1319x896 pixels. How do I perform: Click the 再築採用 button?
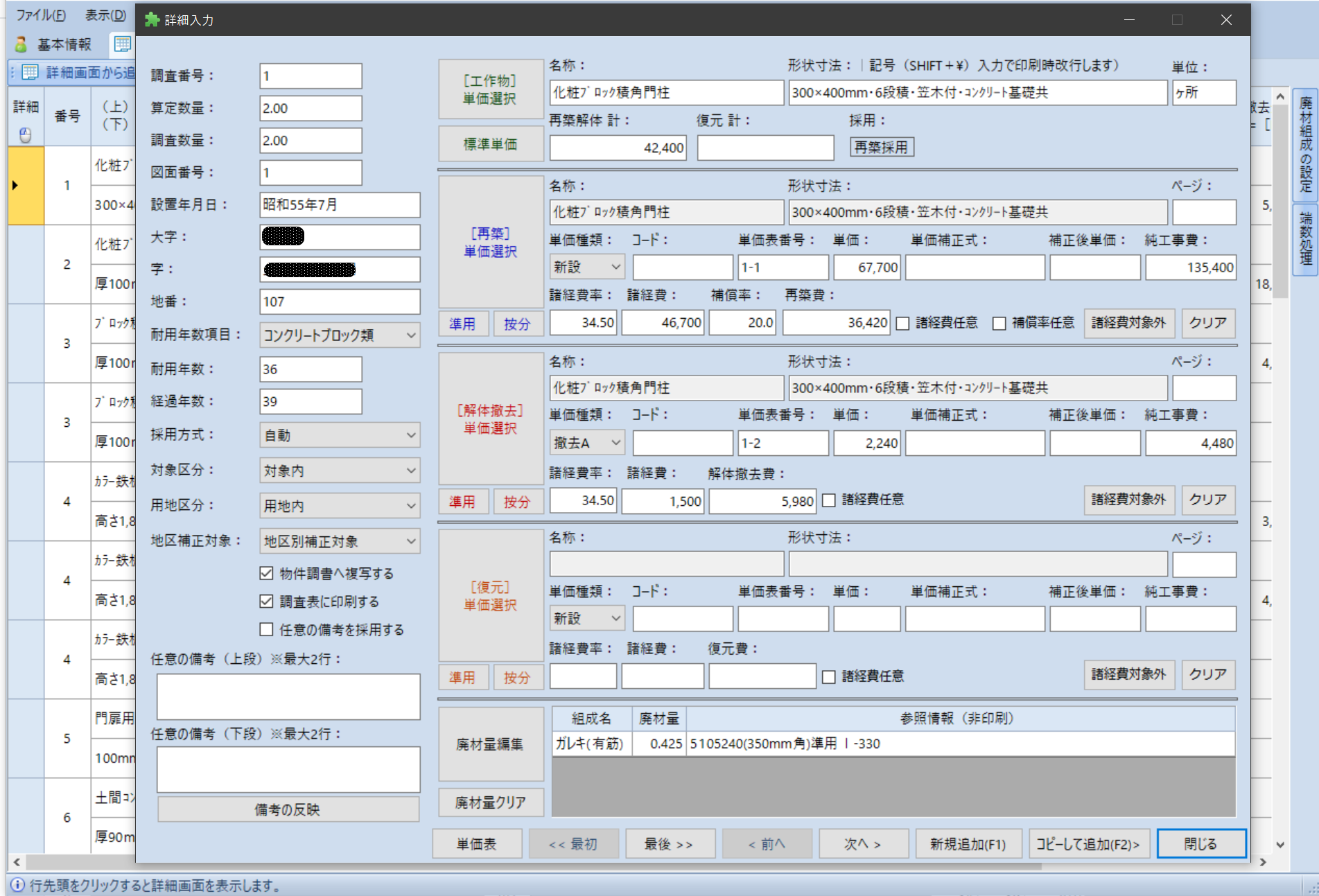tap(882, 147)
